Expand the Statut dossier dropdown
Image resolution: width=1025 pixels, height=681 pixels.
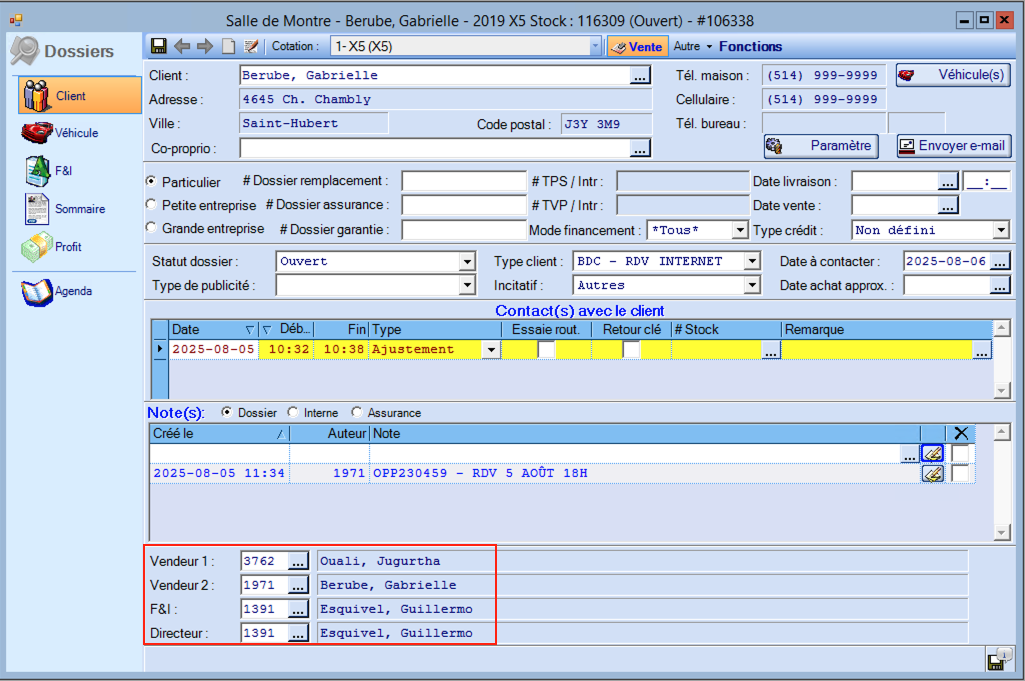coord(466,262)
